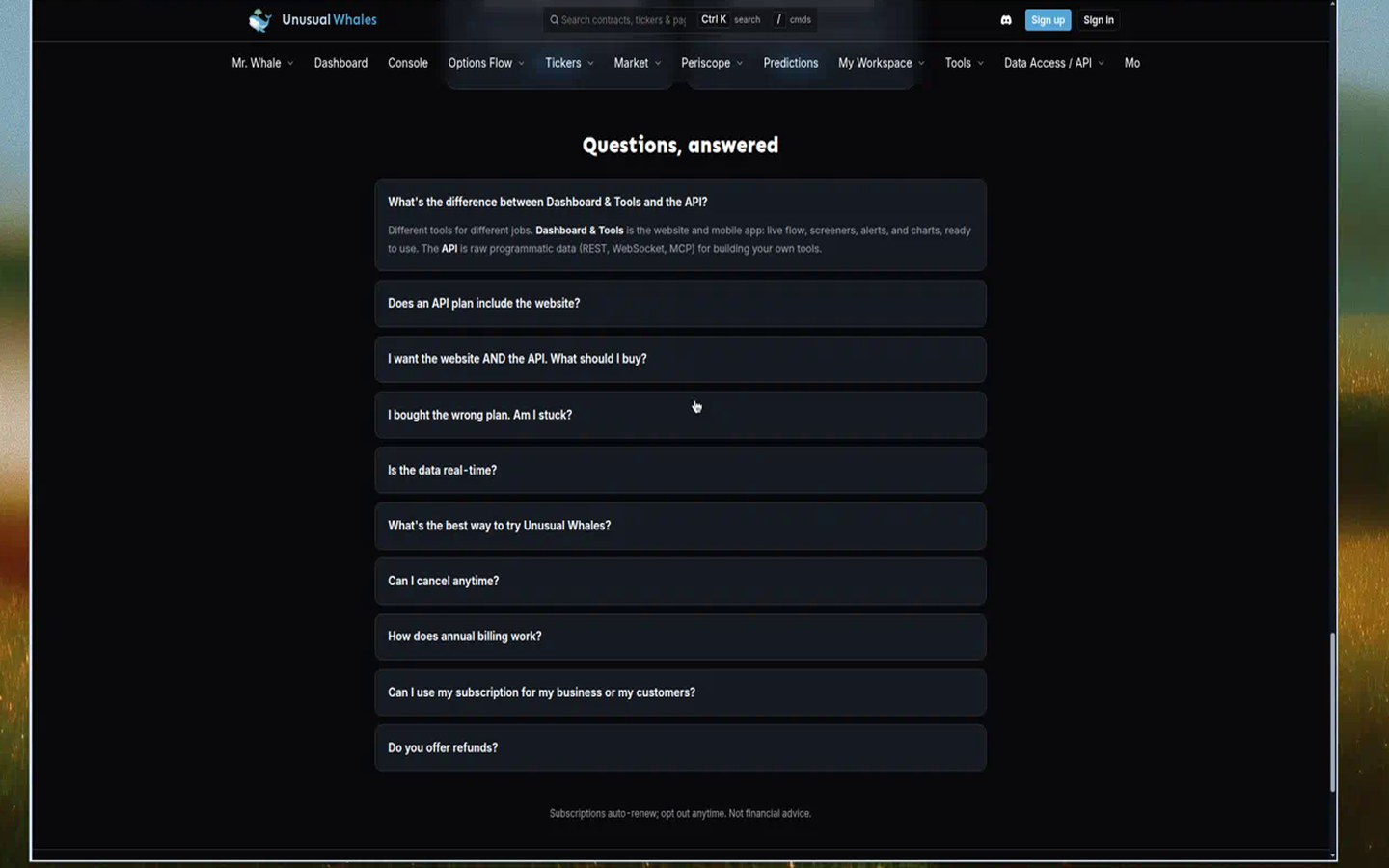
Task: Click the 'Subscriptions auto-renew' footer note
Action: 680,814
